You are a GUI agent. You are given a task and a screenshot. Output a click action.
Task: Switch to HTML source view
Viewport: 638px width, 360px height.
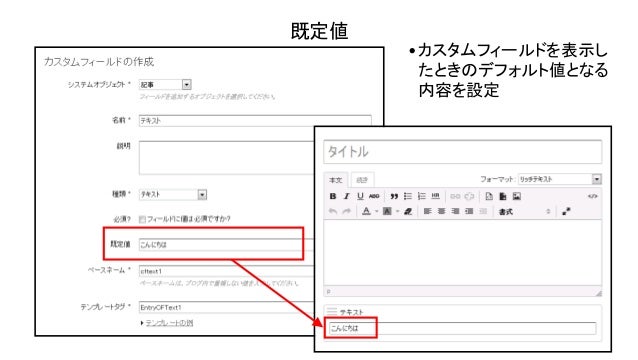tap(592, 196)
